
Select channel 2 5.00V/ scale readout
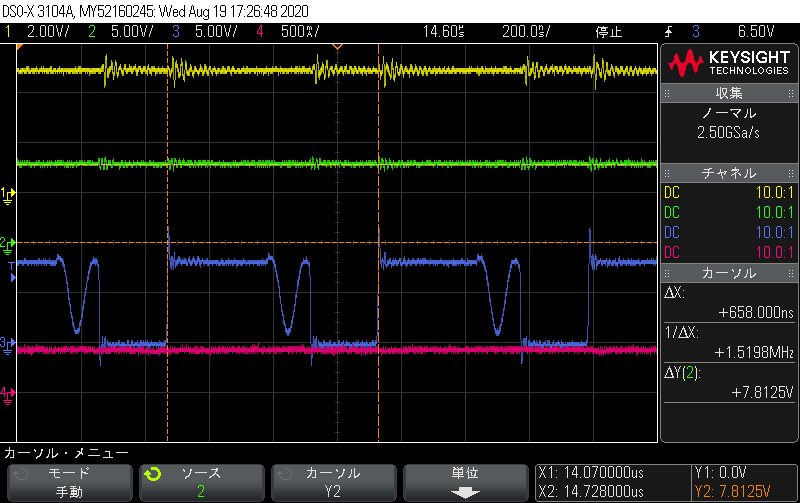pos(132,32)
